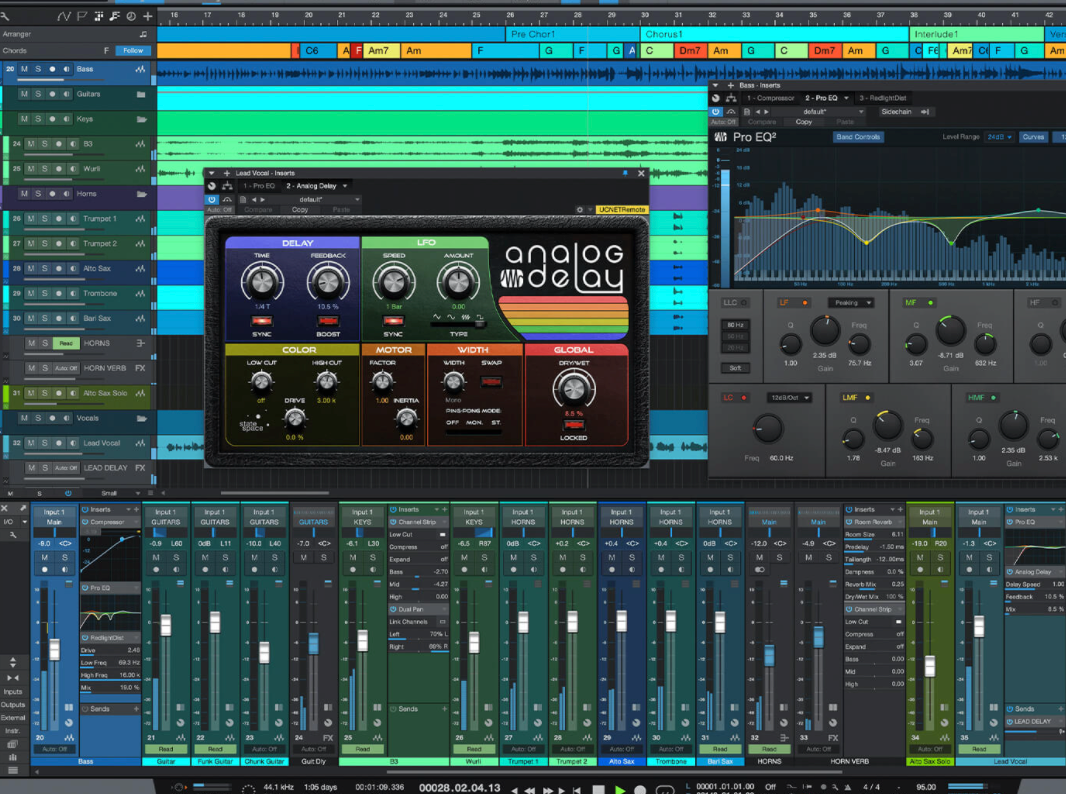This screenshot has width=1066, height=794.
Task: Open the Keys folder track icon
Action: (x=141, y=119)
